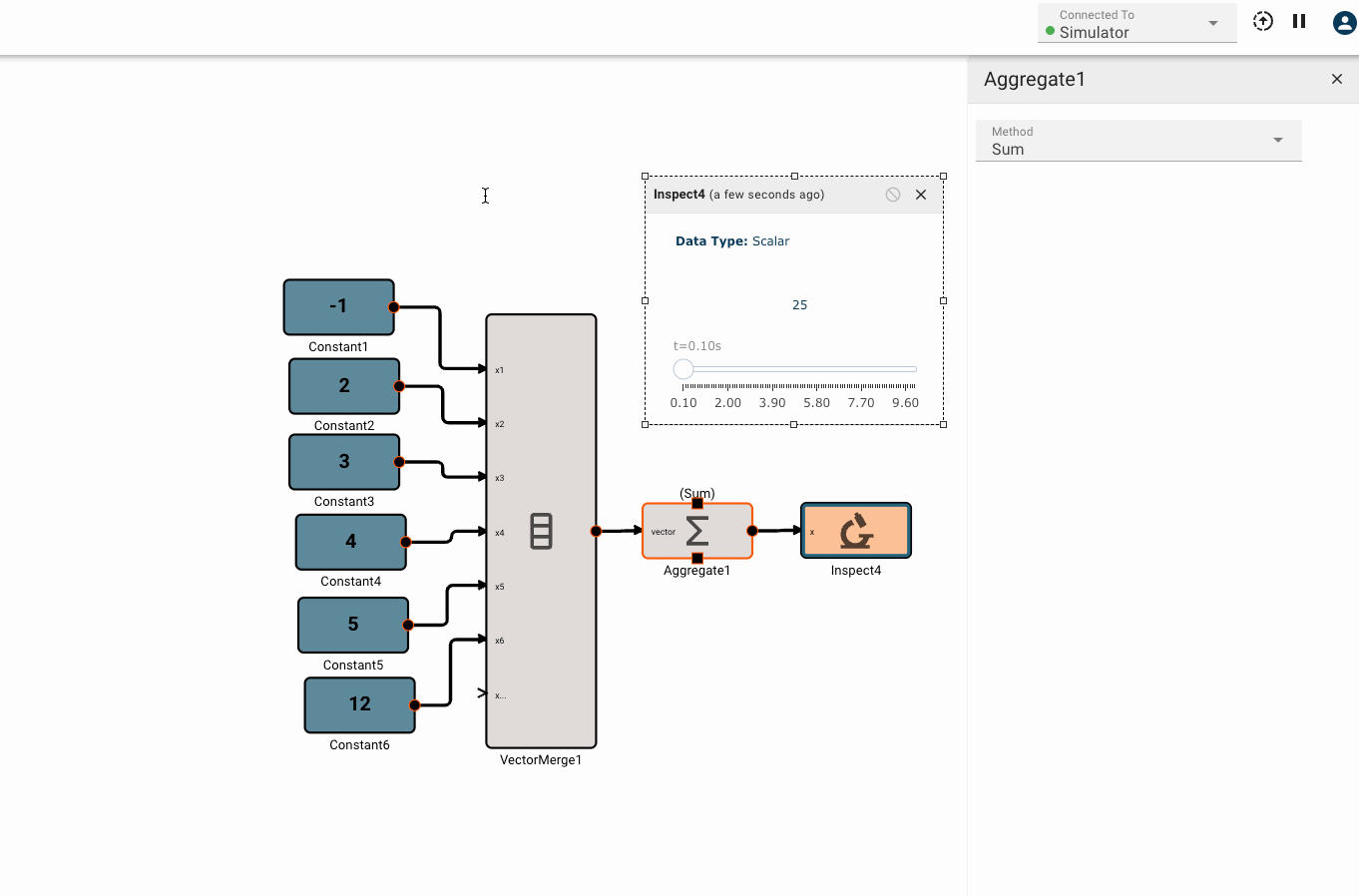Image resolution: width=1359 pixels, height=896 pixels.
Task: Click the VectorMerge1 output port dot
Action: [x=596, y=532]
